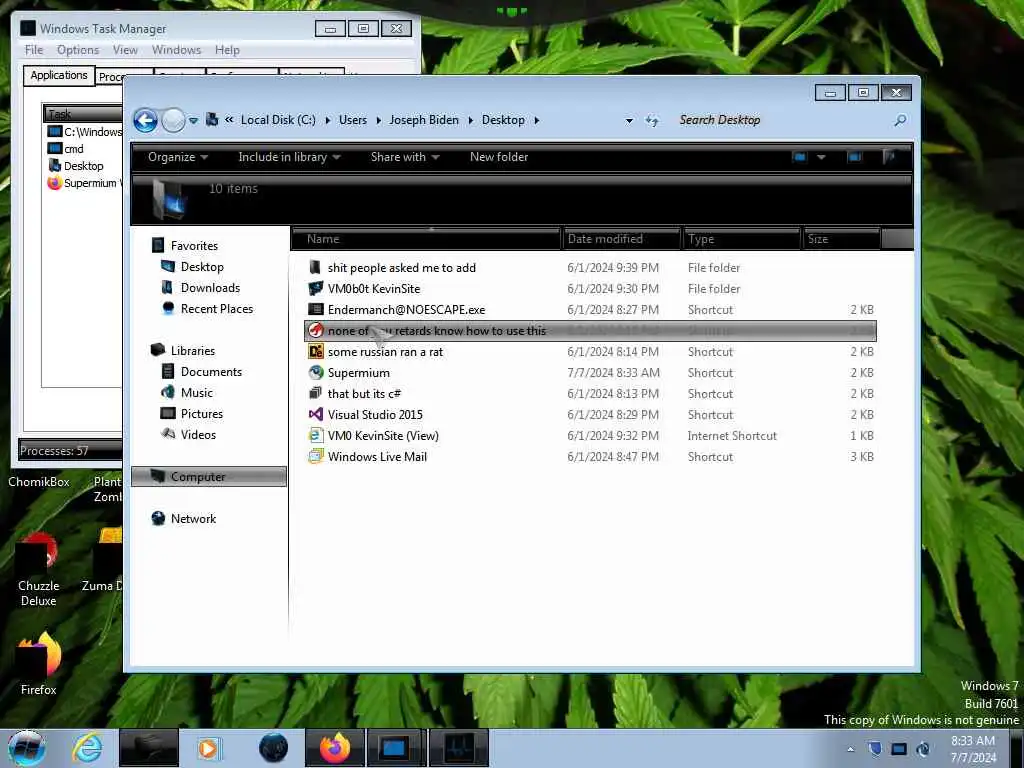The width and height of the screenshot is (1024, 768).
Task: Open the recent locations dropdown arrow
Action: [193, 121]
